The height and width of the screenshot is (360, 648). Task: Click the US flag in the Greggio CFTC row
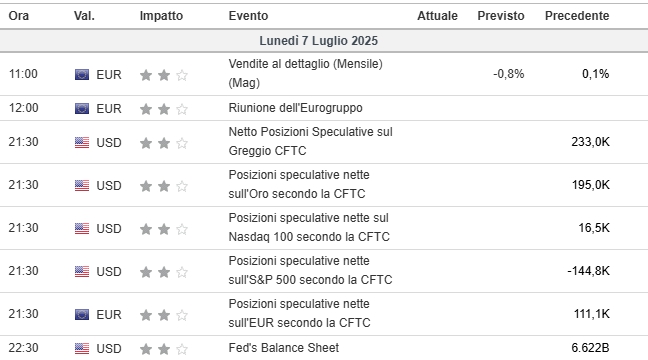(x=82, y=143)
